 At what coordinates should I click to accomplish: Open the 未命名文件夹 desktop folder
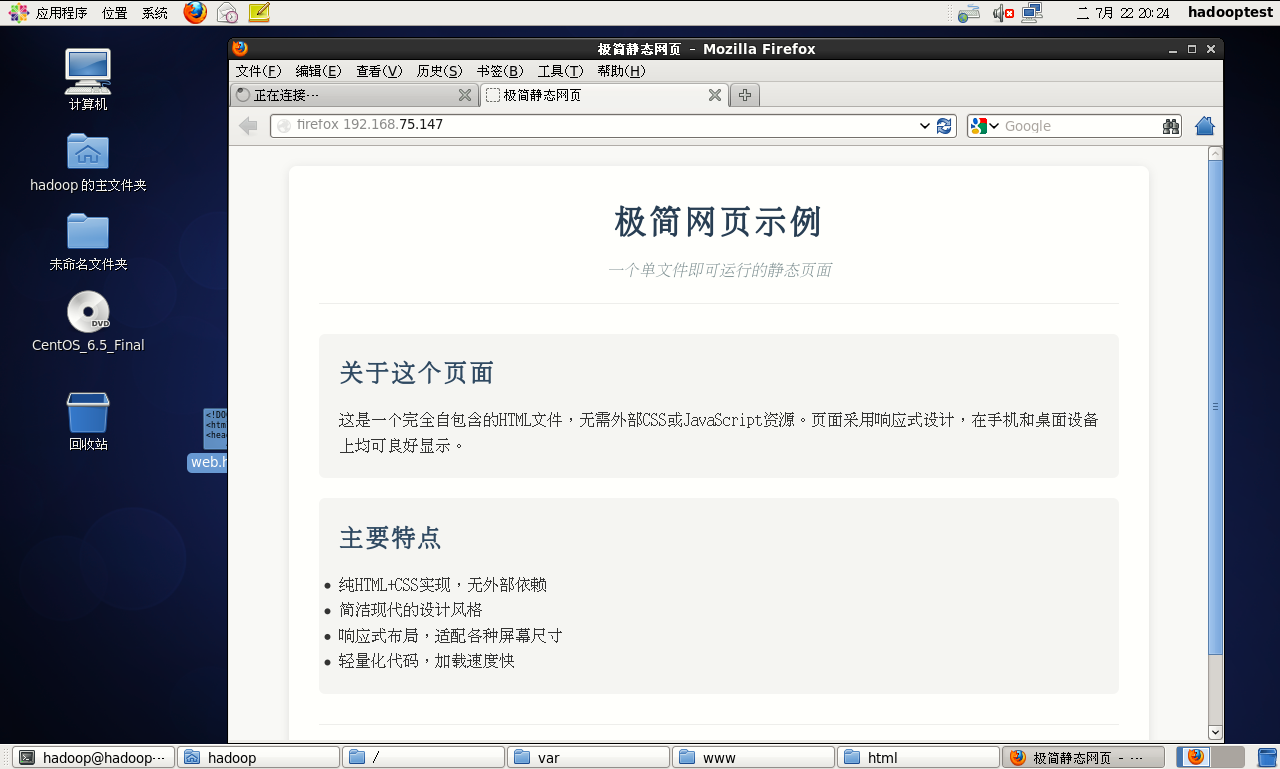pyautogui.click(x=88, y=243)
